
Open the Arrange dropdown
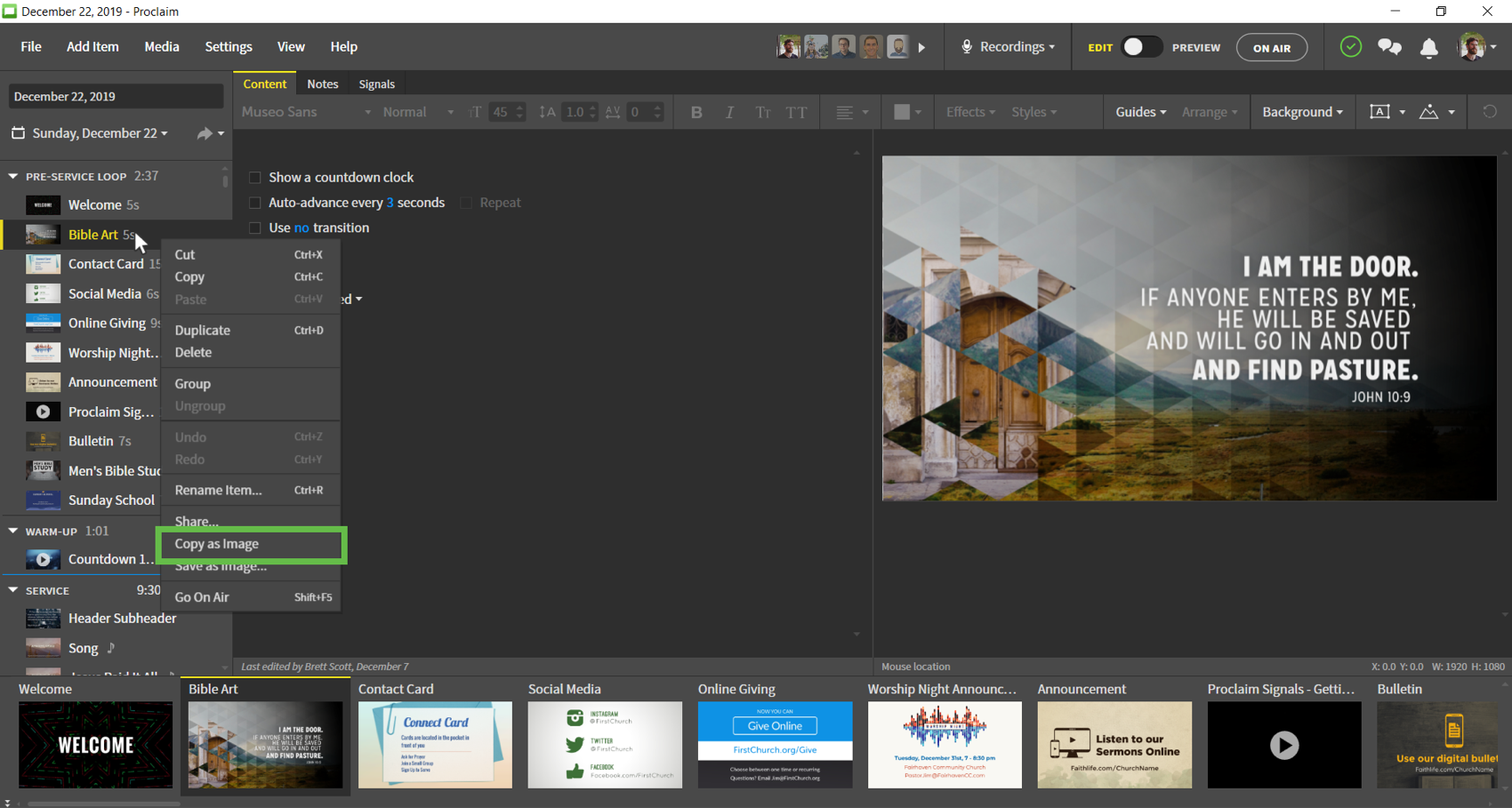click(x=1210, y=112)
